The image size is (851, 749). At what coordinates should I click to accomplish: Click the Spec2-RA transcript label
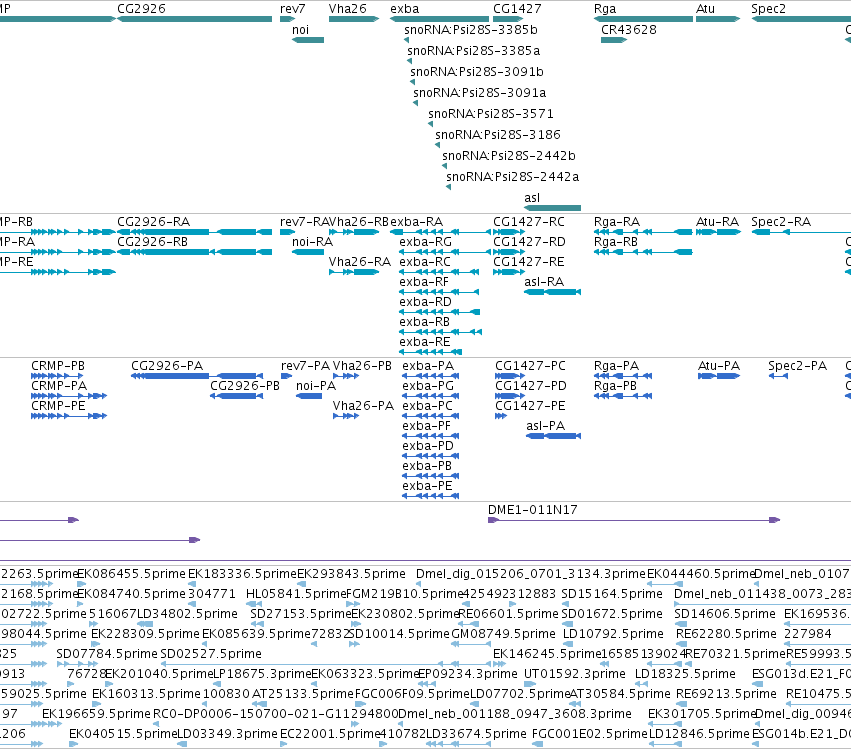coord(781,222)
